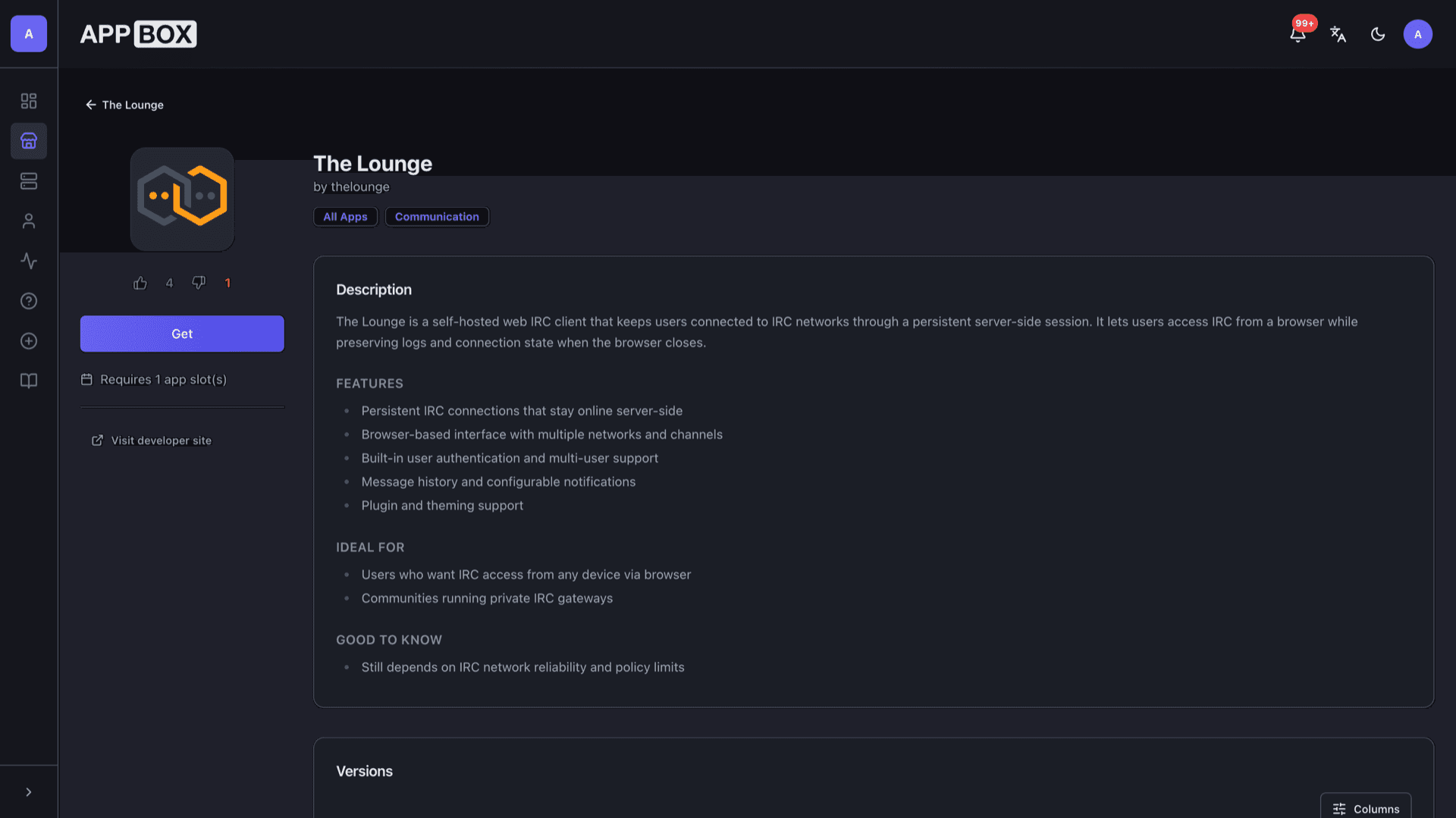This screenshot has height=818, width=1456.
Task: Click The Lounge page title
Action: (x=372, y=163)
